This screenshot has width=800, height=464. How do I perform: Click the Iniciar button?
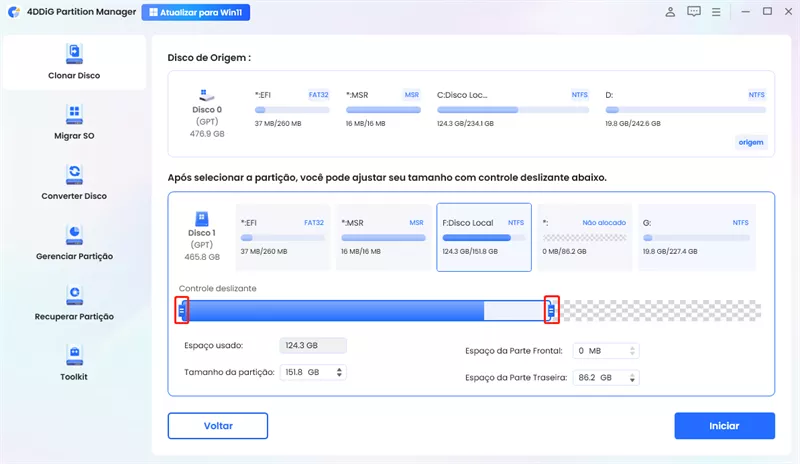click(x=724, y=426)
